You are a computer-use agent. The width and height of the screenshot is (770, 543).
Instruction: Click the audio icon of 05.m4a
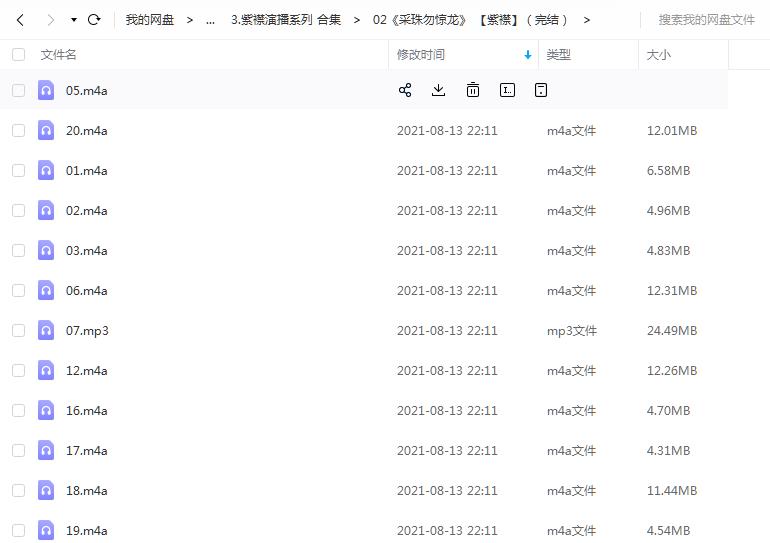46,90
